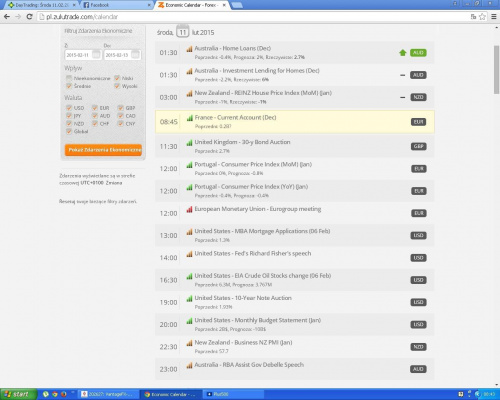Click the impact icon beside UK 30-y Bond Auction

[189, 142]
